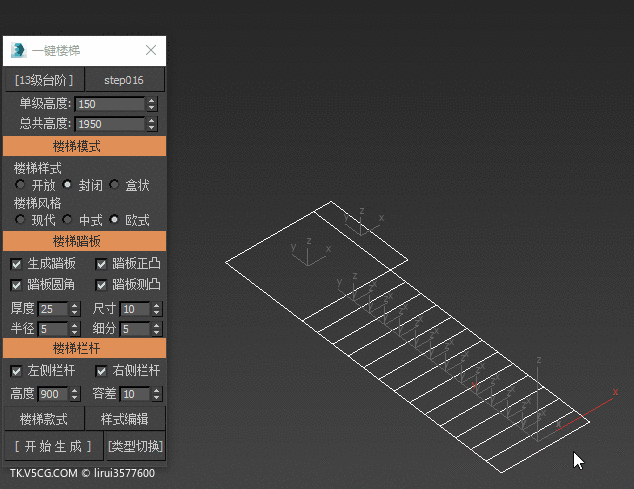The width and height of the screenshot is (634, 489).
Task: Click the 总共高度 spinner arrows
Action: tap(152, 124)
